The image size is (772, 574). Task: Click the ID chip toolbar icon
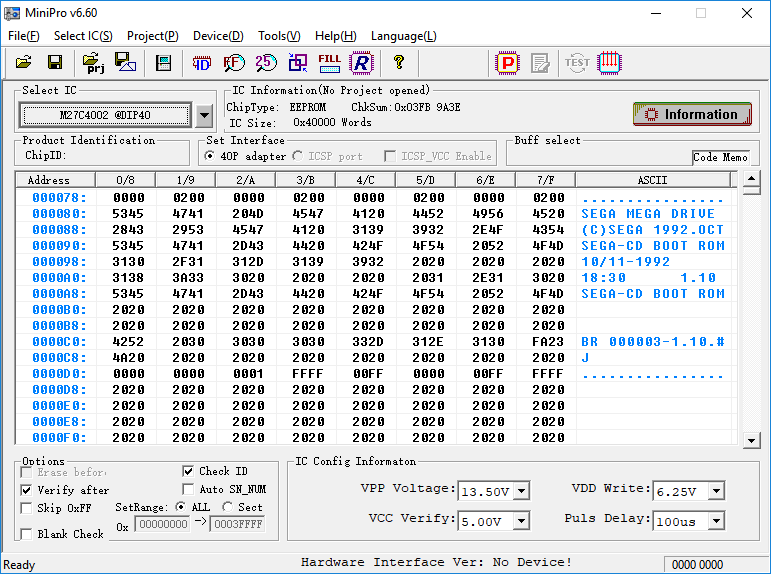(x=202, y=63)
